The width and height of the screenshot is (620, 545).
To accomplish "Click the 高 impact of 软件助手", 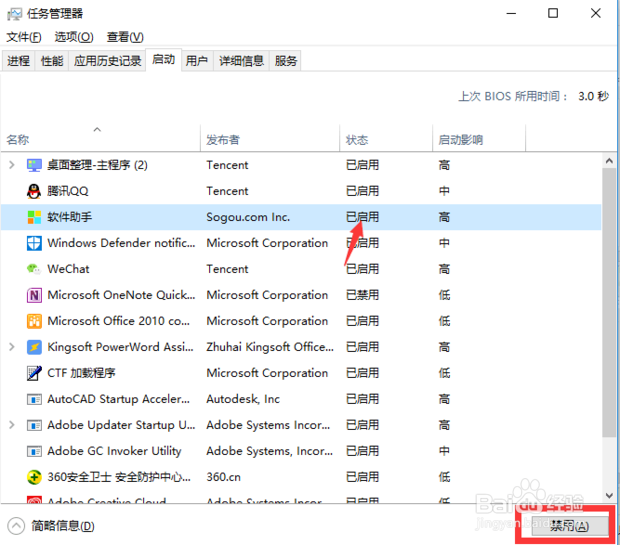I will (x=444, y=217).
